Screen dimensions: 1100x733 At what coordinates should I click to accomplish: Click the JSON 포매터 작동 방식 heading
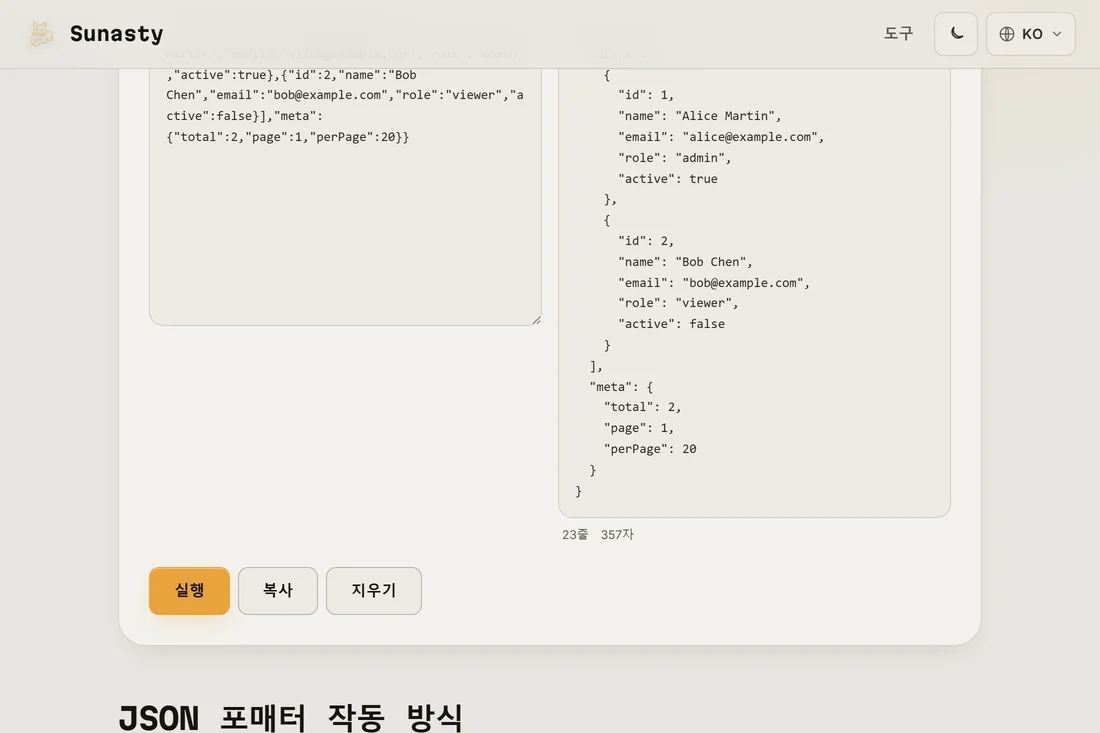pyautogui.click(x=290, y=717)
